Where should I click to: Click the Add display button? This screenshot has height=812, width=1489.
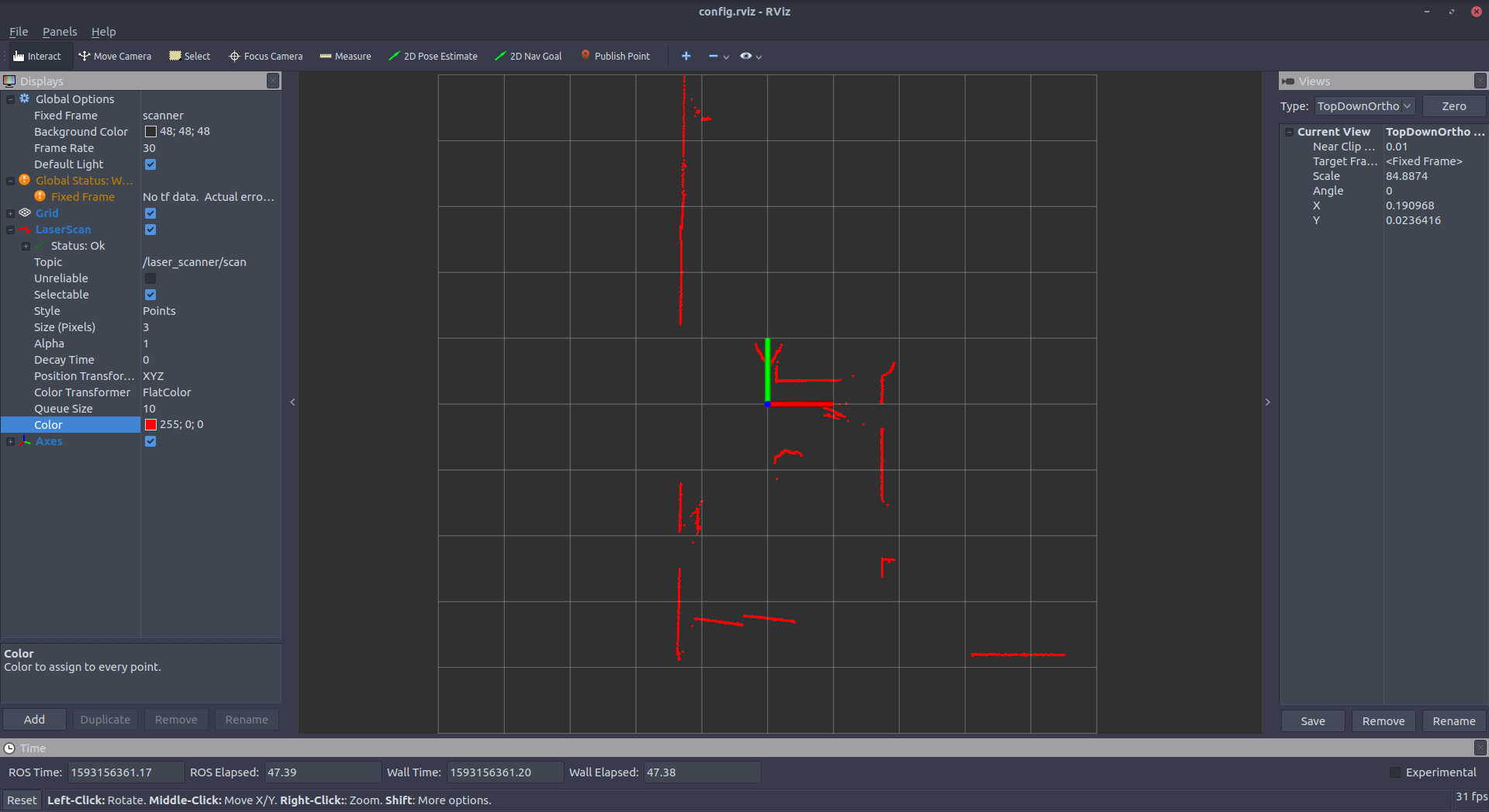coord(34,720)
